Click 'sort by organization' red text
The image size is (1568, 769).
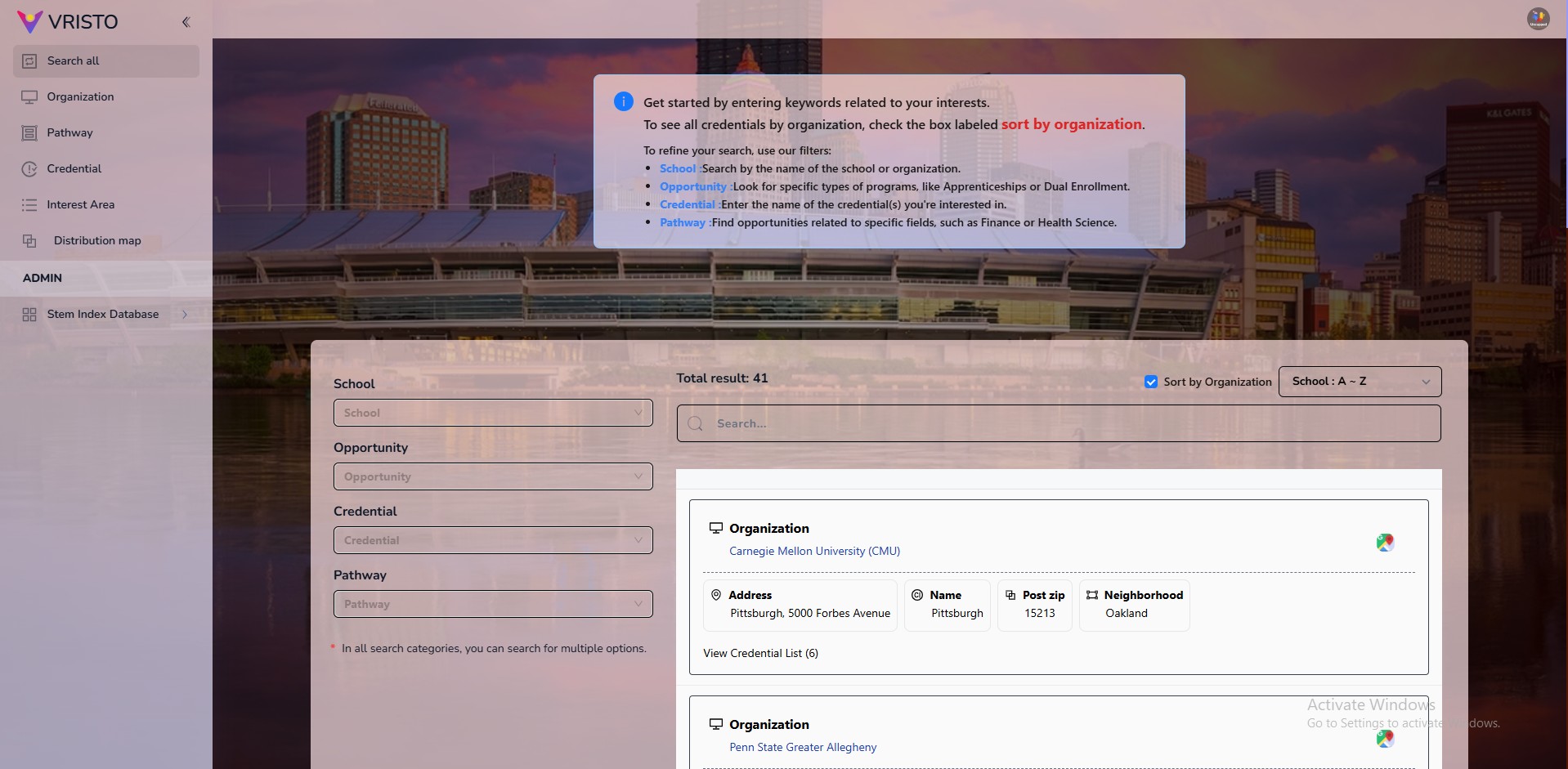(1072, 124)
